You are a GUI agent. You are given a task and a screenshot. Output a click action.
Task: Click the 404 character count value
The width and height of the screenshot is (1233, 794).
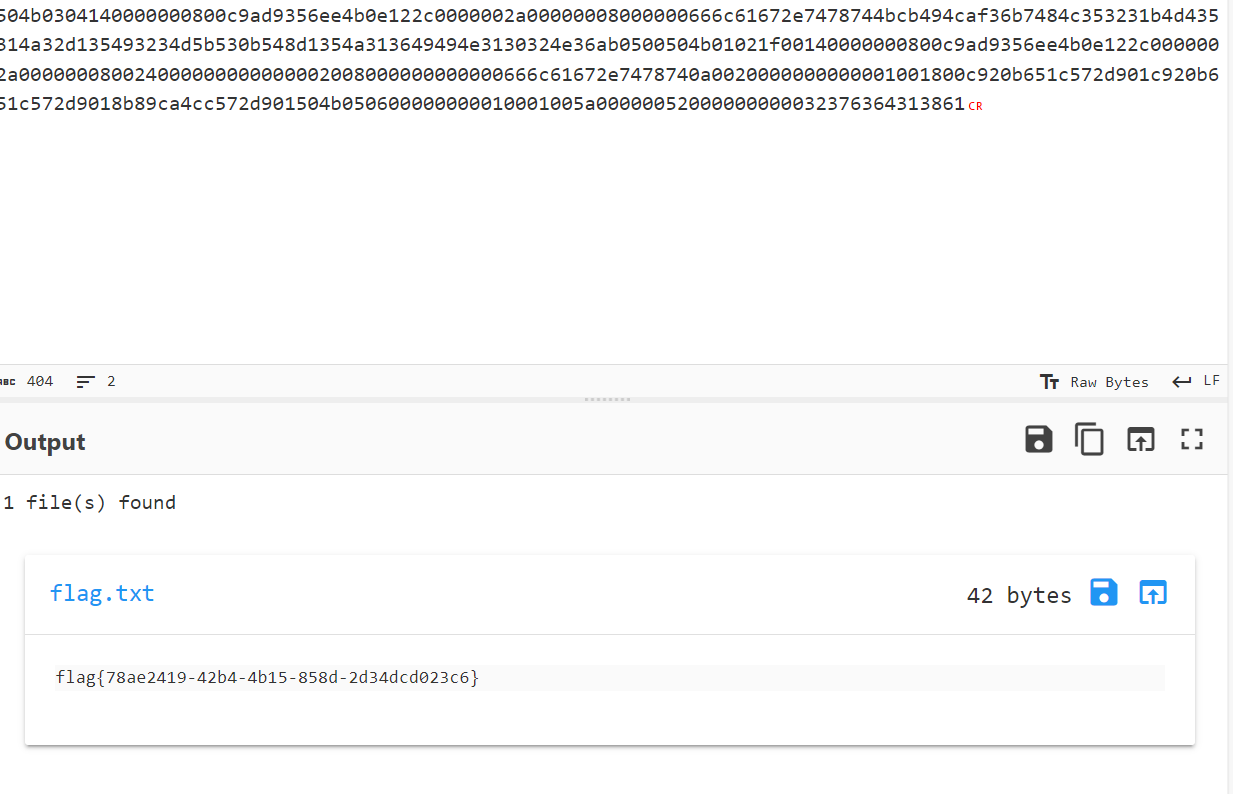40,382
